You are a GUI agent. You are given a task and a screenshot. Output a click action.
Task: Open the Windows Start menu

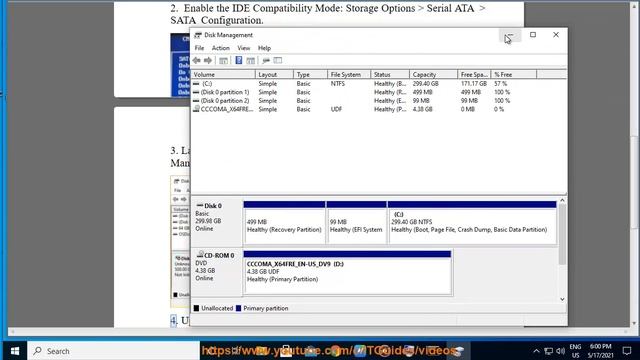(x=15, y=351)
